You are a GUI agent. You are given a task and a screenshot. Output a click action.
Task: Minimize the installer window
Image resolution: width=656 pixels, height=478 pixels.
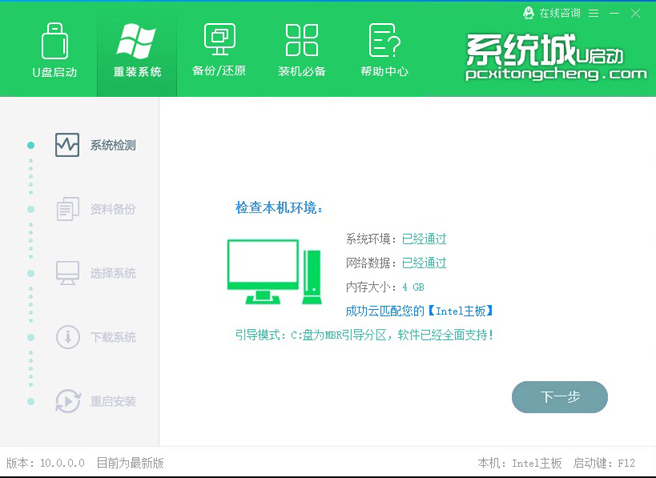pyautogui.click(x=614, y=13)
